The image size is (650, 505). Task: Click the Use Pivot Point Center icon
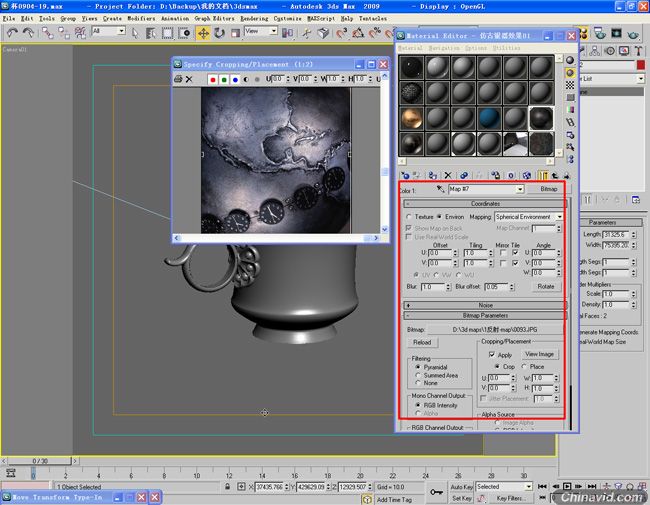point(287,33)
